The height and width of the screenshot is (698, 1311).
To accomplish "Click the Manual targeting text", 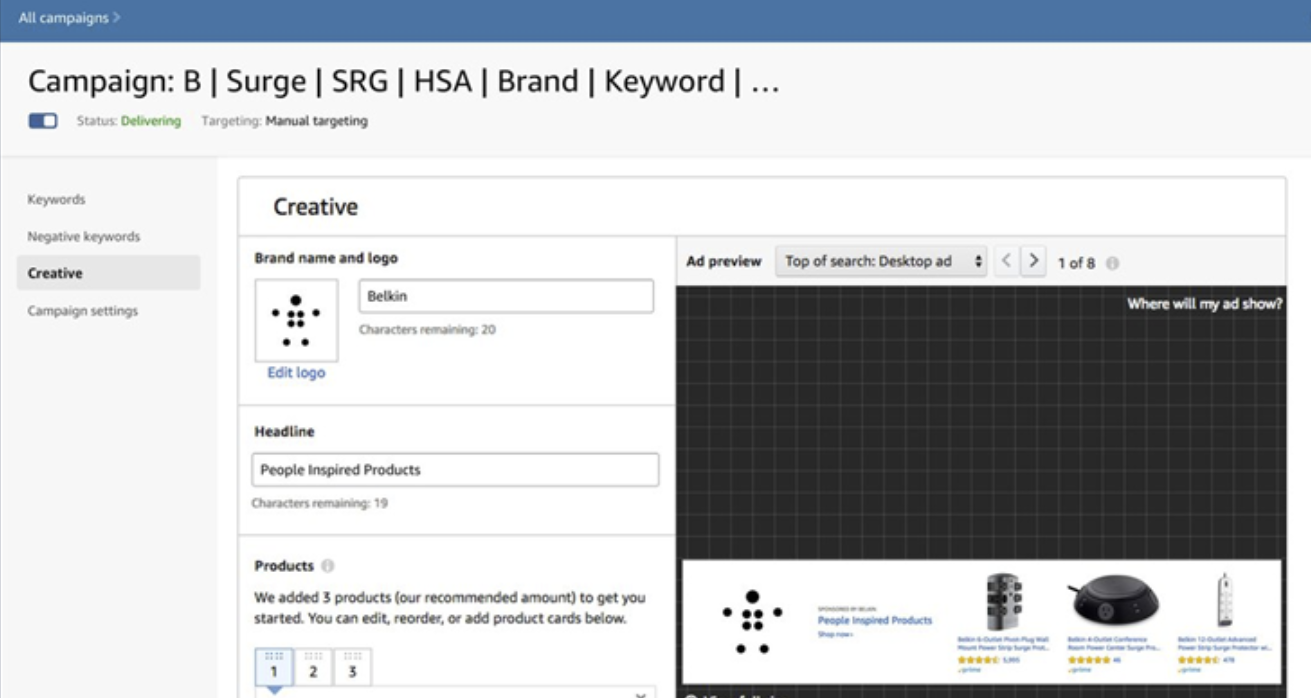I will [x=316, y=121].
